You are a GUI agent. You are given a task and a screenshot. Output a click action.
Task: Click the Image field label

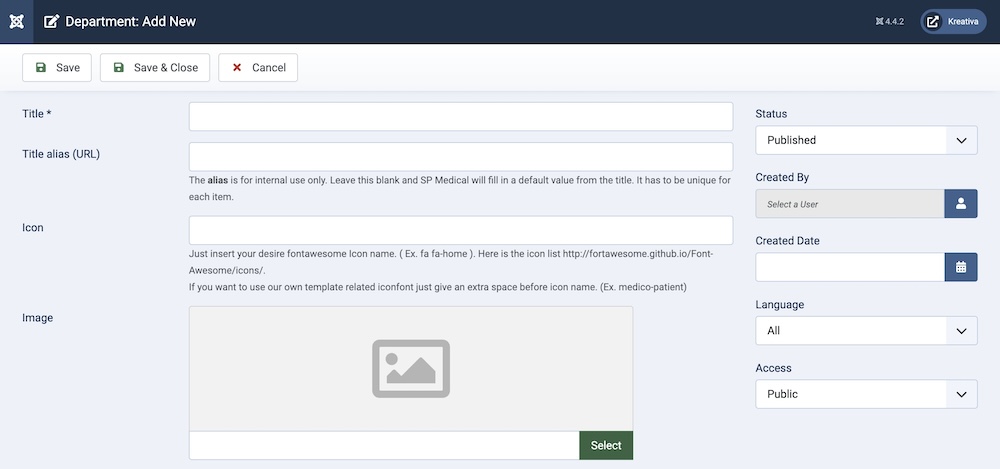tap(38, 318)
